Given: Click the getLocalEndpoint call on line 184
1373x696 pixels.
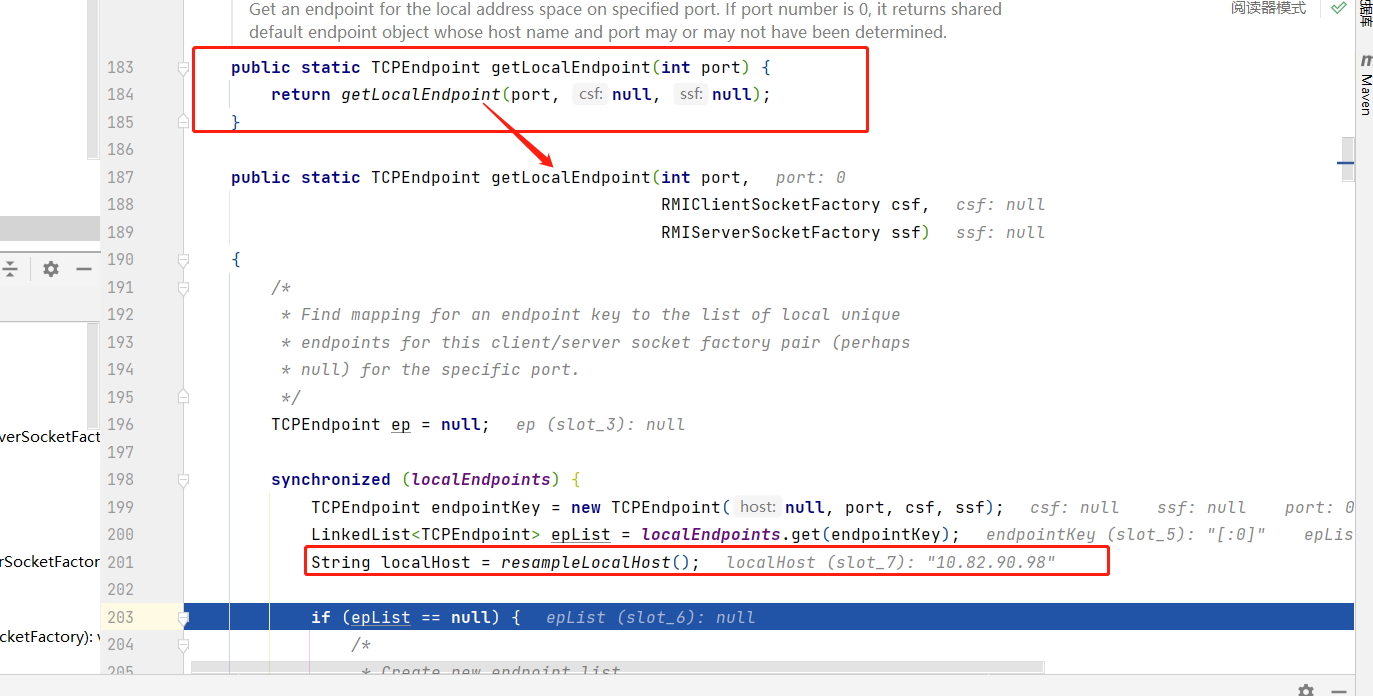Looking at the screenshot, I should 420,95.
